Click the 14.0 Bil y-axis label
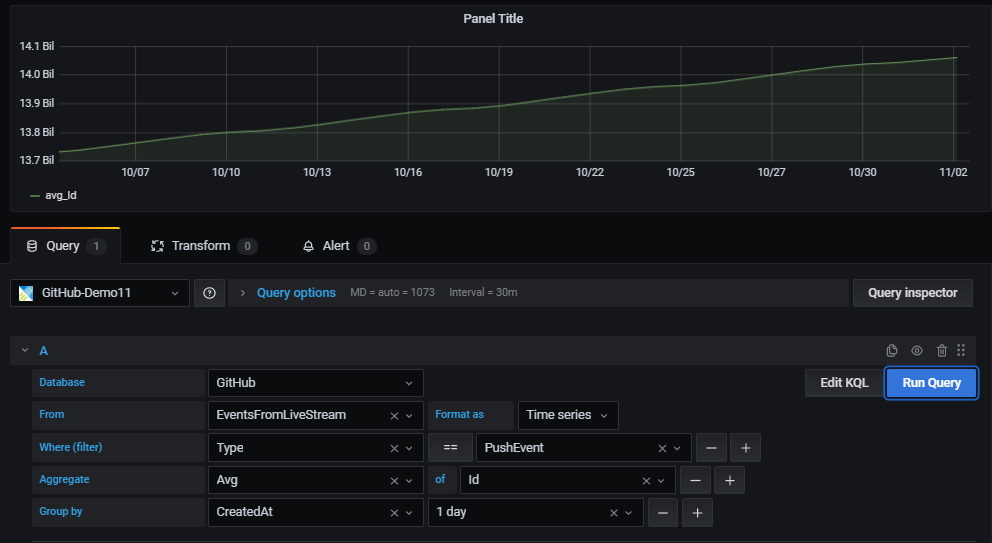Image resolution: width=992 pixels, height=543 pixels. pos(37,74)
